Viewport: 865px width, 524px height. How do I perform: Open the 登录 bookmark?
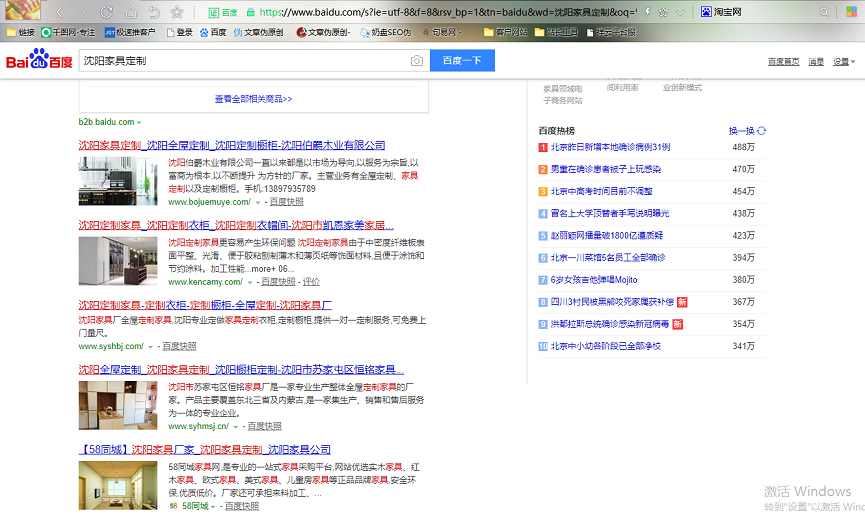click(x=180, y=32)
